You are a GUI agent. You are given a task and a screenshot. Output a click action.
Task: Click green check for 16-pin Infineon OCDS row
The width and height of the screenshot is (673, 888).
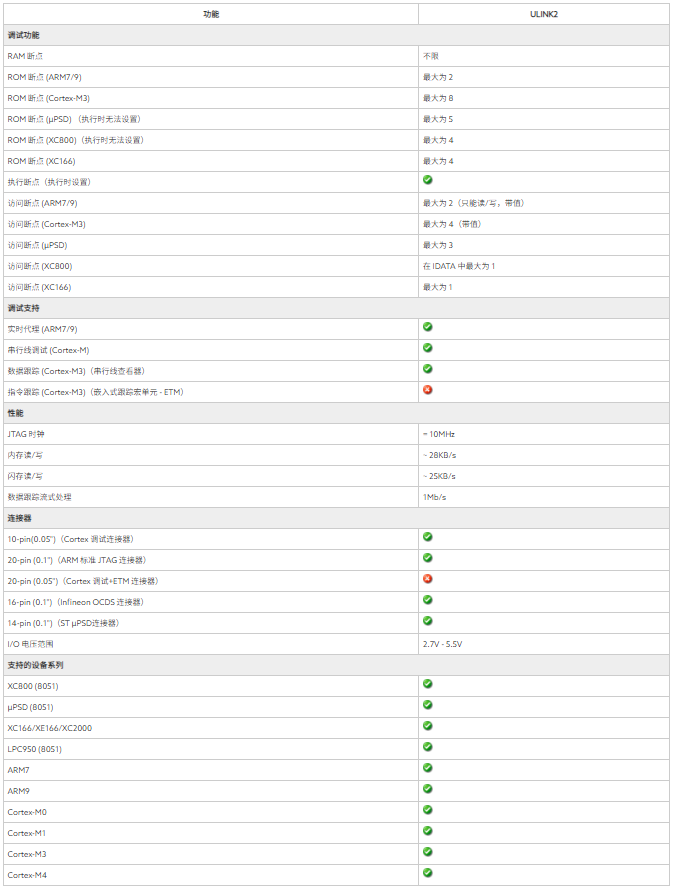coord(428,600)
